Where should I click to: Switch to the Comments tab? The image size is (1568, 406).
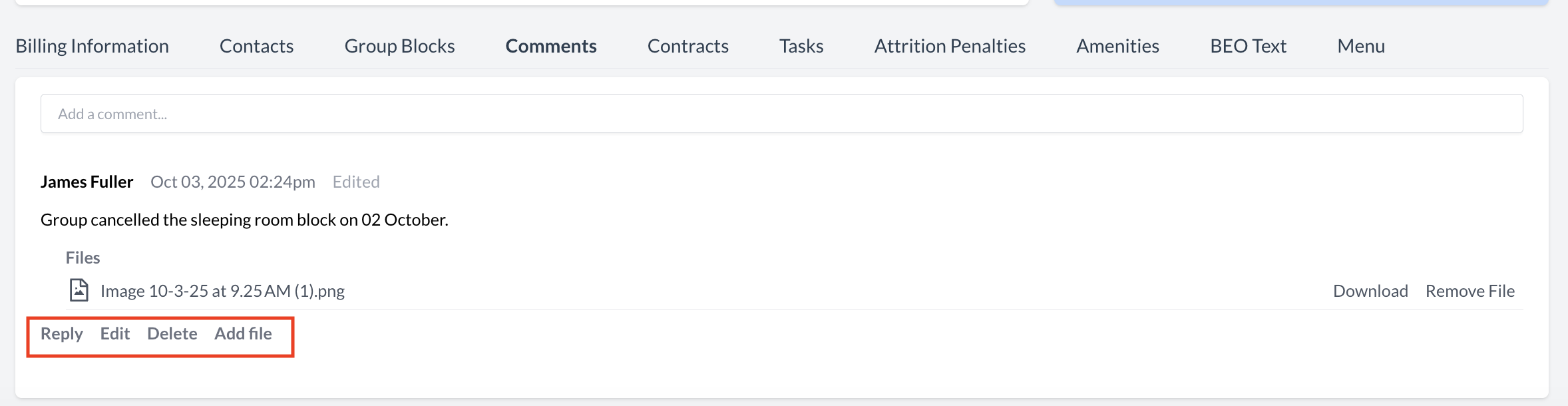pyautogui.click(x=550, y=46)
